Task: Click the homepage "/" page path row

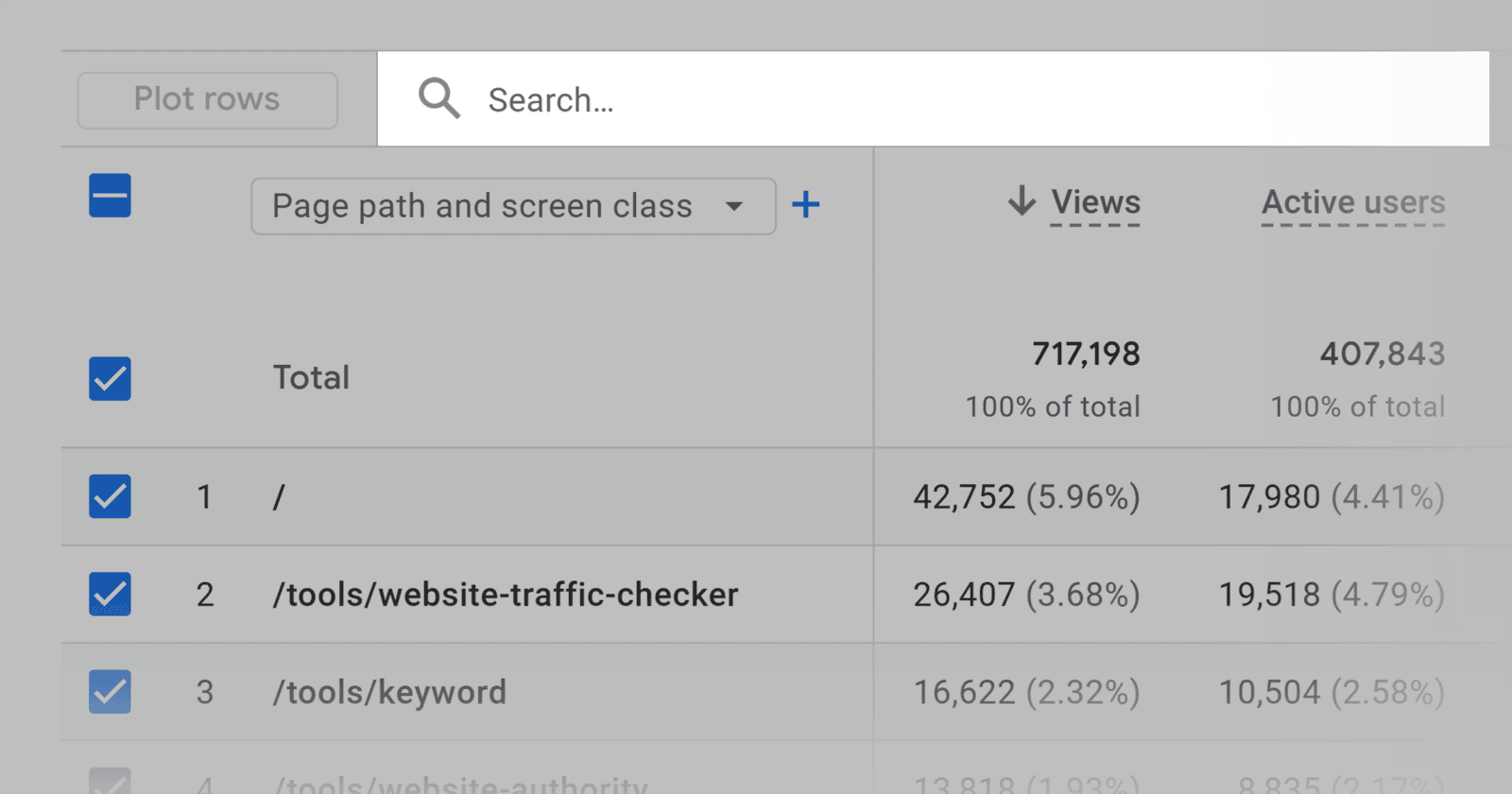Action: (279, 497)
